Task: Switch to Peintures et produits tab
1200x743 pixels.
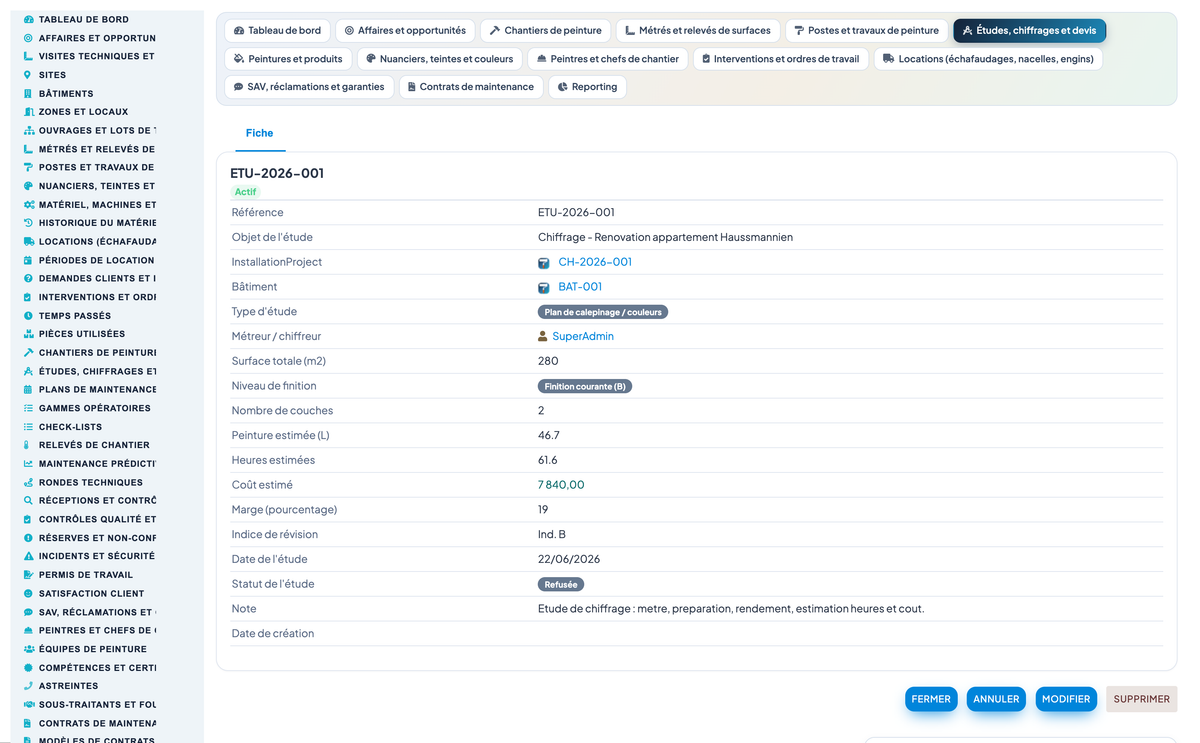Action: point(288,59)
